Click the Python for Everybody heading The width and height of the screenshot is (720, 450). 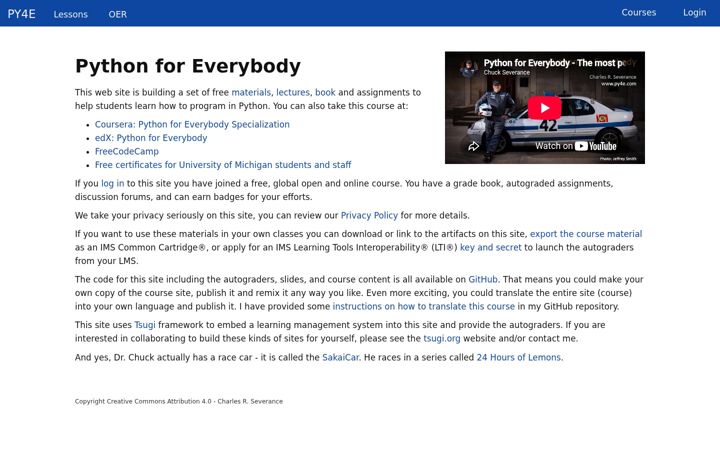tap(188, 66)
